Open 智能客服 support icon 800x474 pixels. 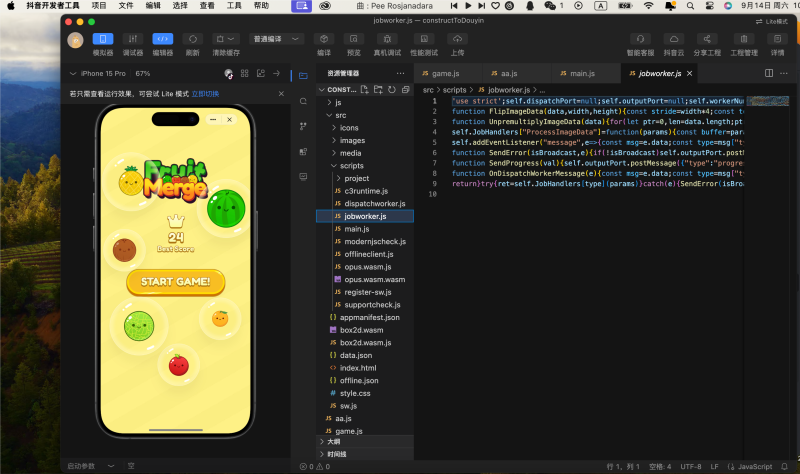pos(640,39)
